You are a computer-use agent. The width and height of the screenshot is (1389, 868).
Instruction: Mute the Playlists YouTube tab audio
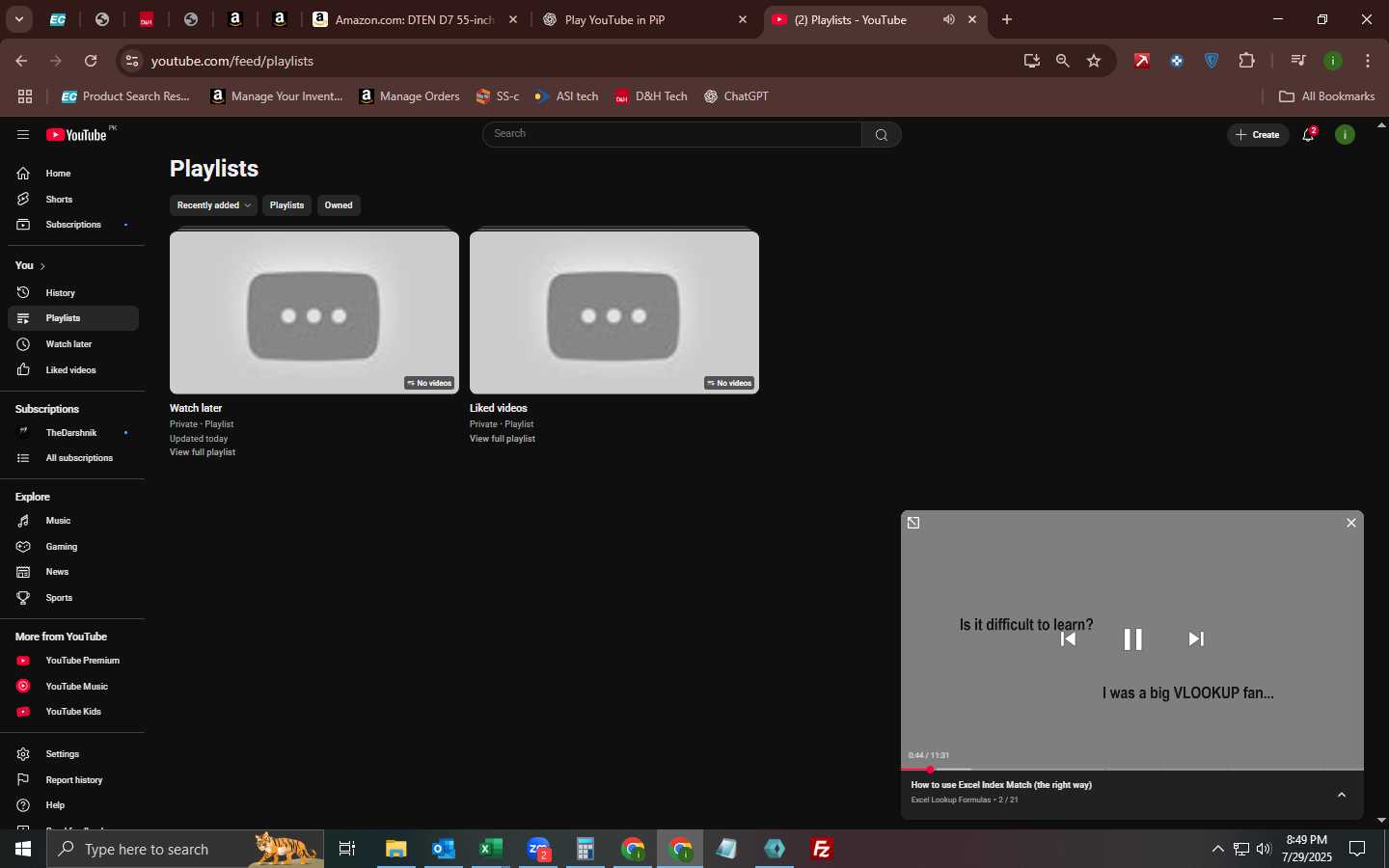tap(949, 19)
